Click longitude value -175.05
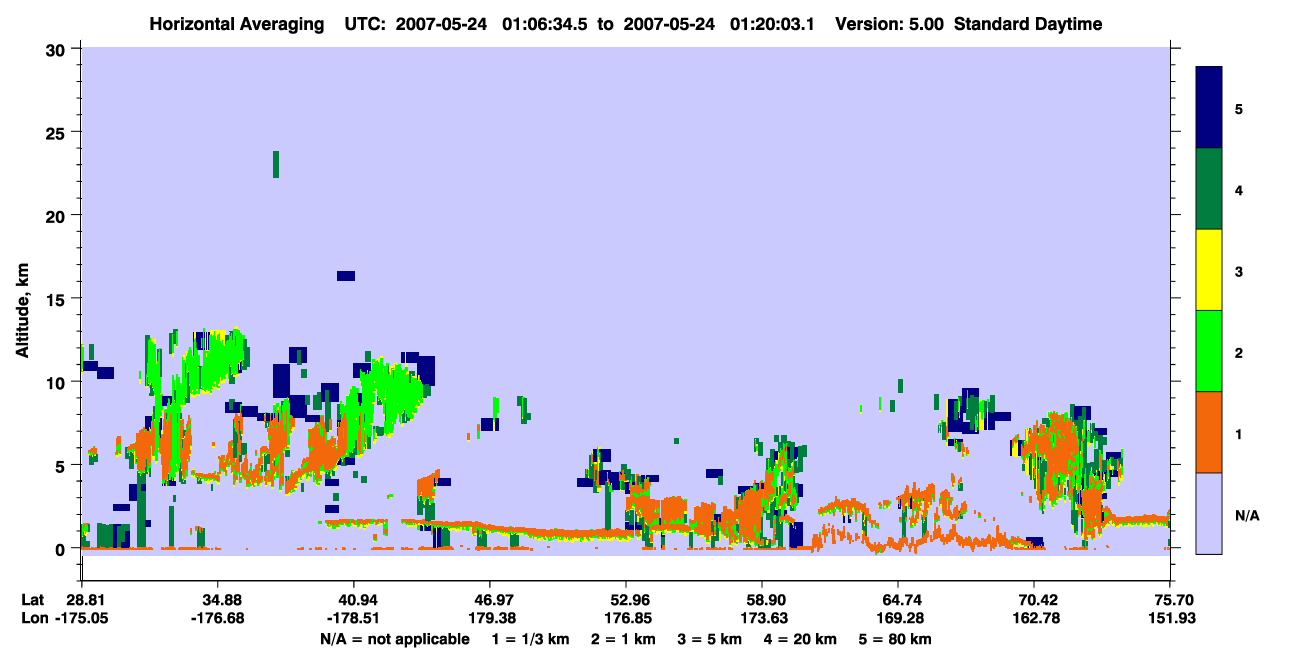This screenshot has width=1300, height=667. pos(81,618)
